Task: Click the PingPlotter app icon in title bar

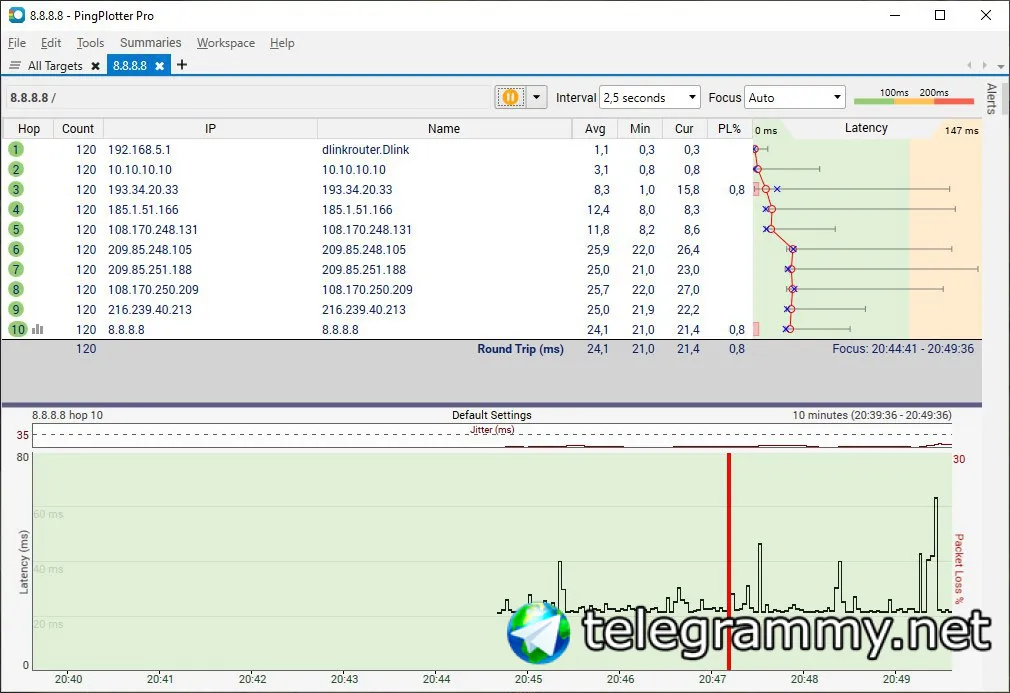Action: [17, 15]
